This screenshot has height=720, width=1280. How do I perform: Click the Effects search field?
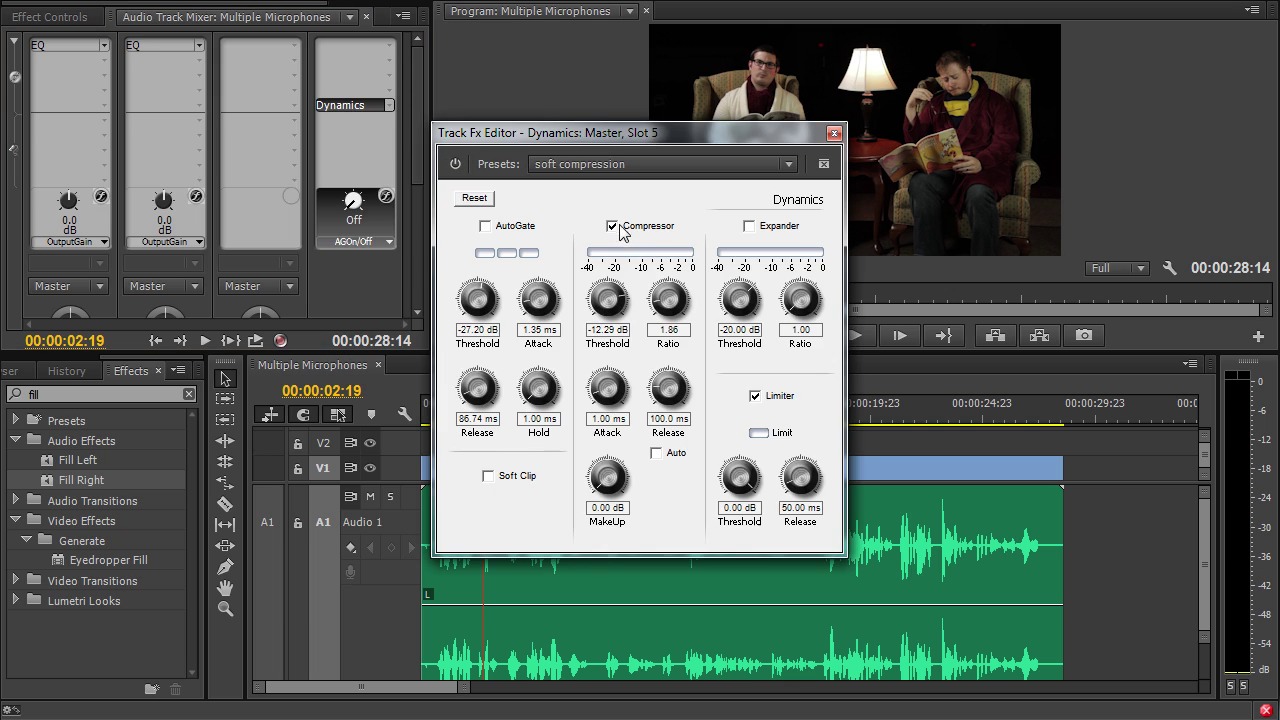coord(100,394)
